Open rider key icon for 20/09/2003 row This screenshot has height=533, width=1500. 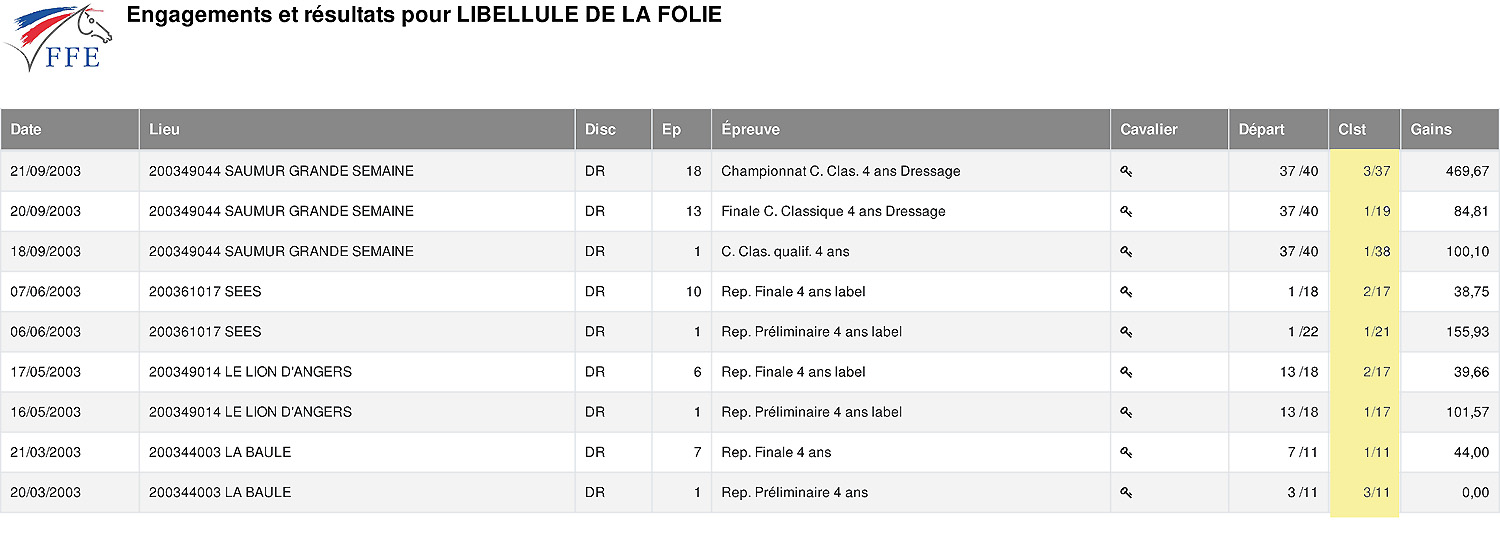click(1126, 212)
